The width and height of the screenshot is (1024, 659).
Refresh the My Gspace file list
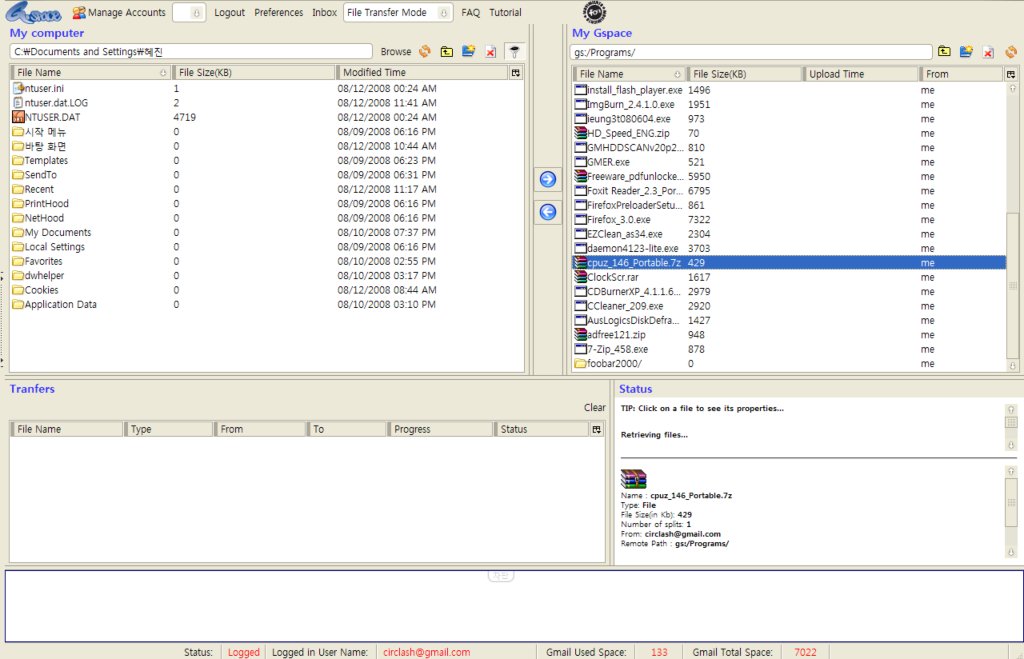click(1011, 52)
